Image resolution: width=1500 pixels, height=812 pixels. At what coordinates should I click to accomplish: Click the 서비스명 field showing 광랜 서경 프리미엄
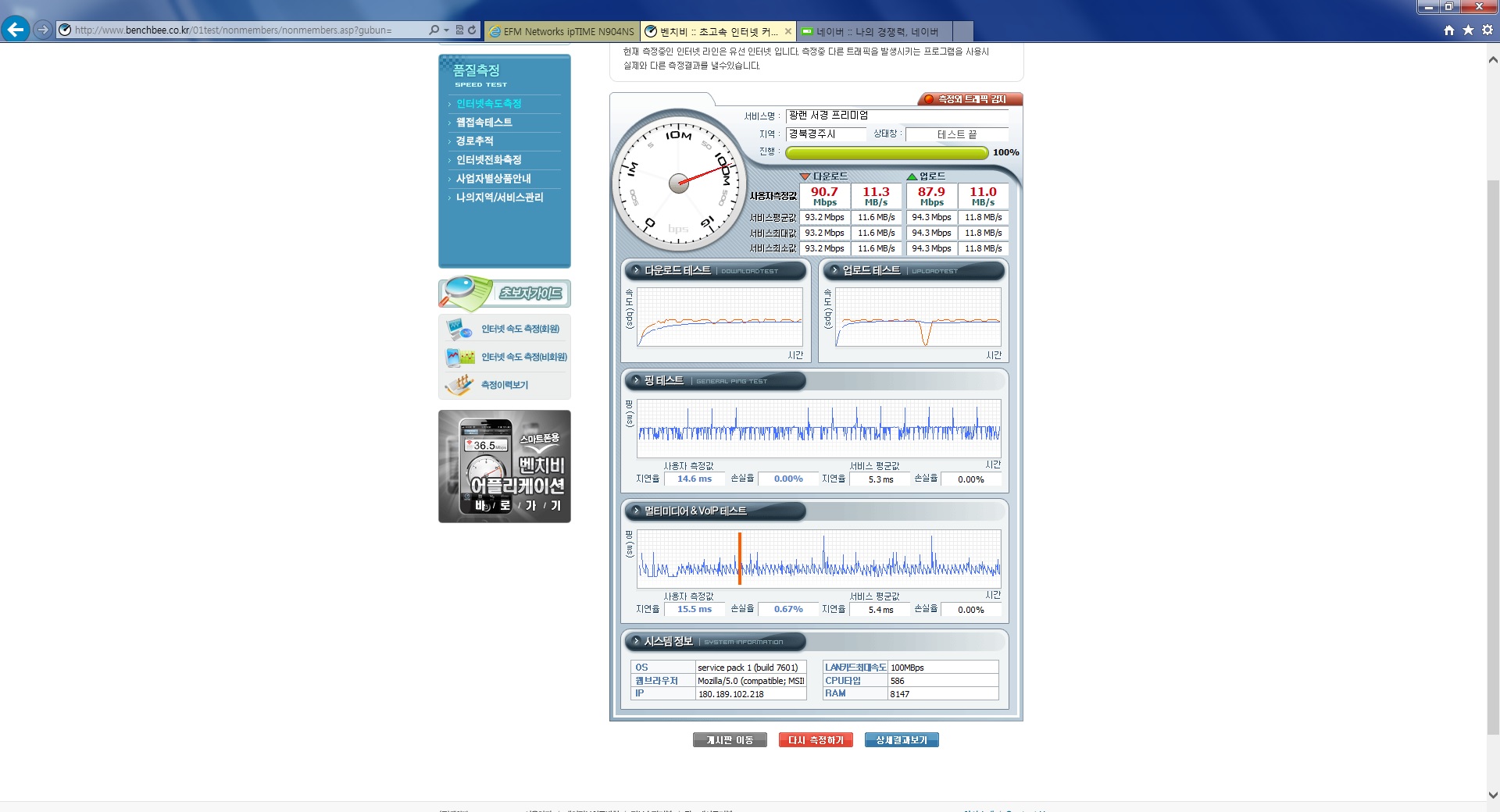(x=897, y=116)
